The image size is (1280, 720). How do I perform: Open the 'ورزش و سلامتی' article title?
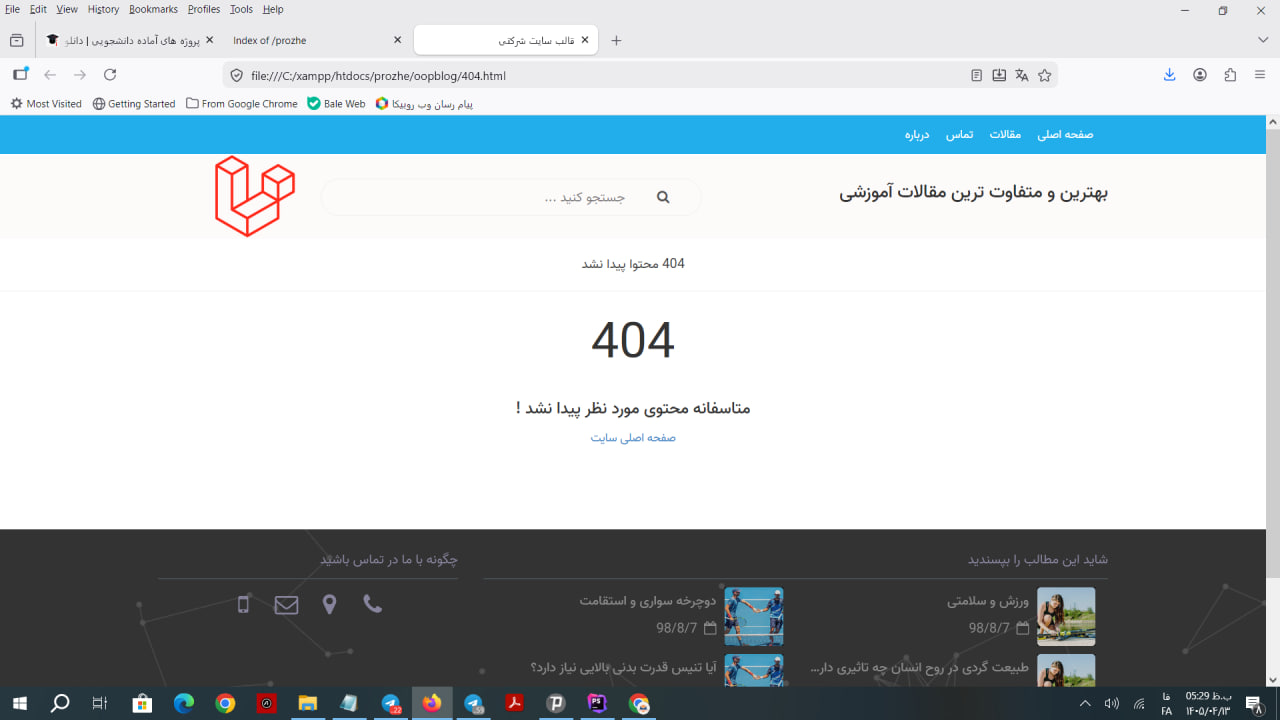[988, 601]
